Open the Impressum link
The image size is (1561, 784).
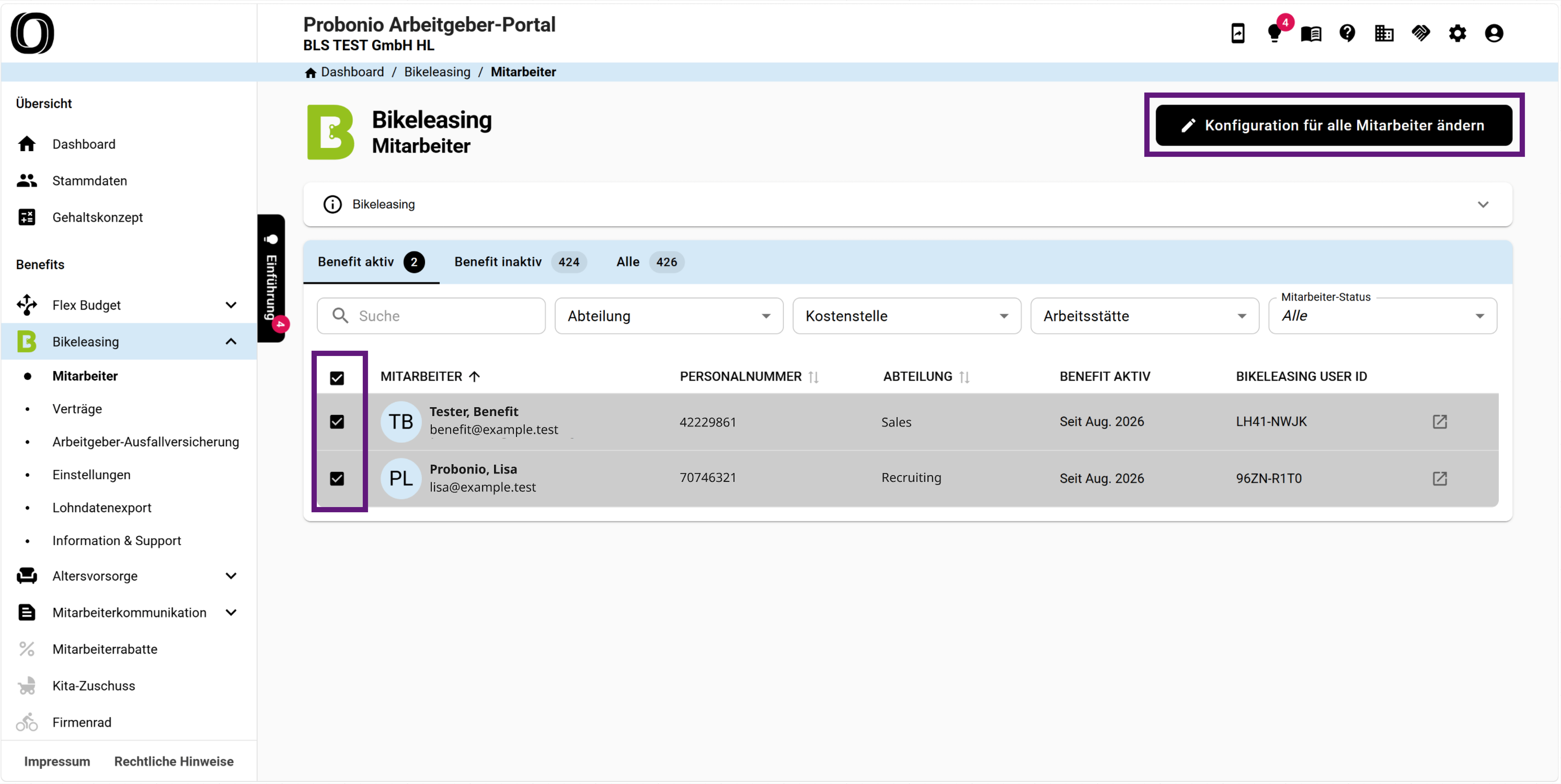tap(57, 762)
